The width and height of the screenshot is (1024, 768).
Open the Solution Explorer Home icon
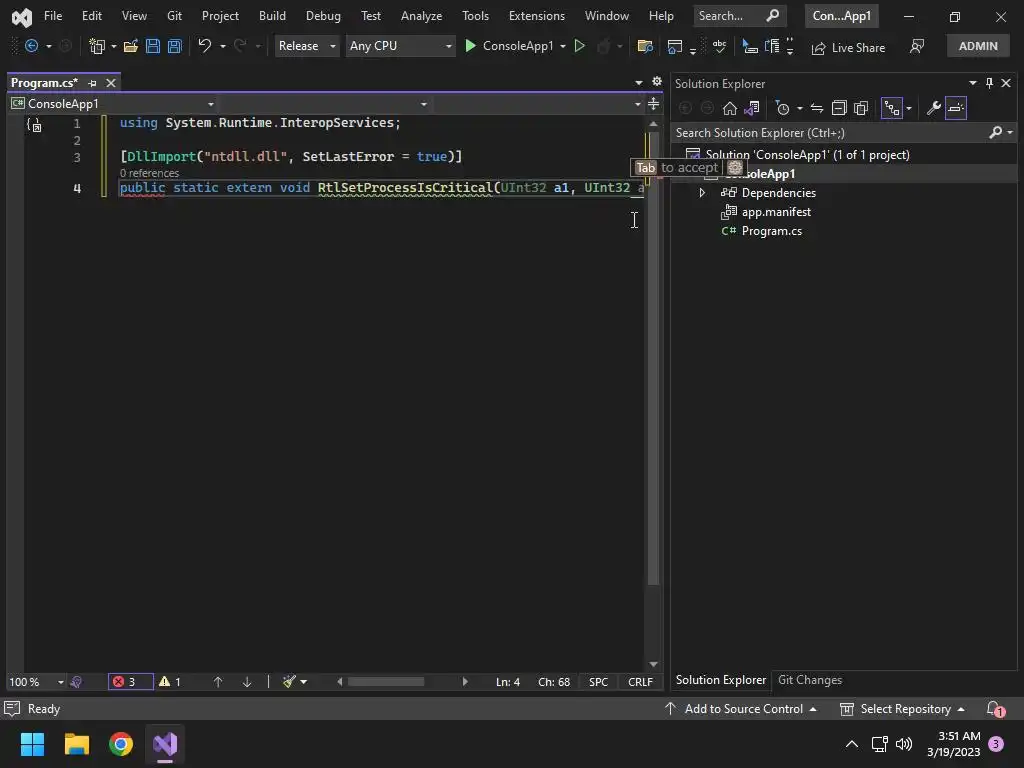(729, 108)
